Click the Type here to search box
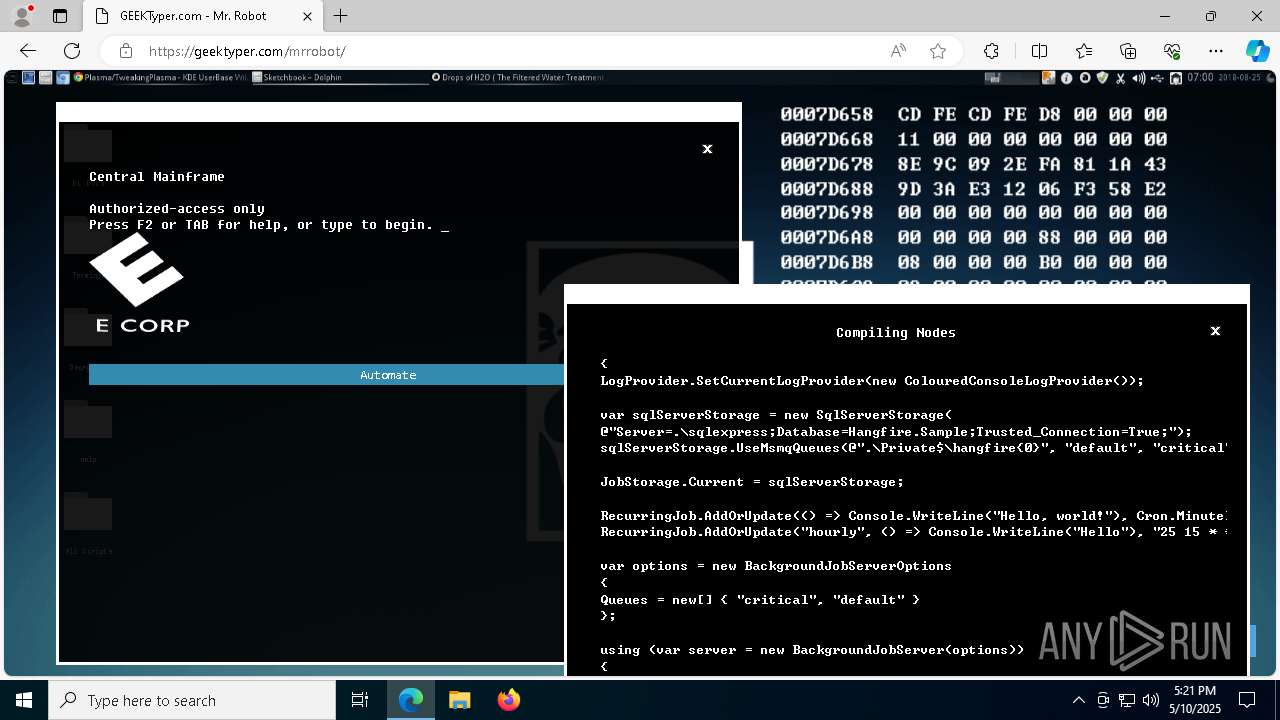The image size is (1280, 720). tap(192, 700)
